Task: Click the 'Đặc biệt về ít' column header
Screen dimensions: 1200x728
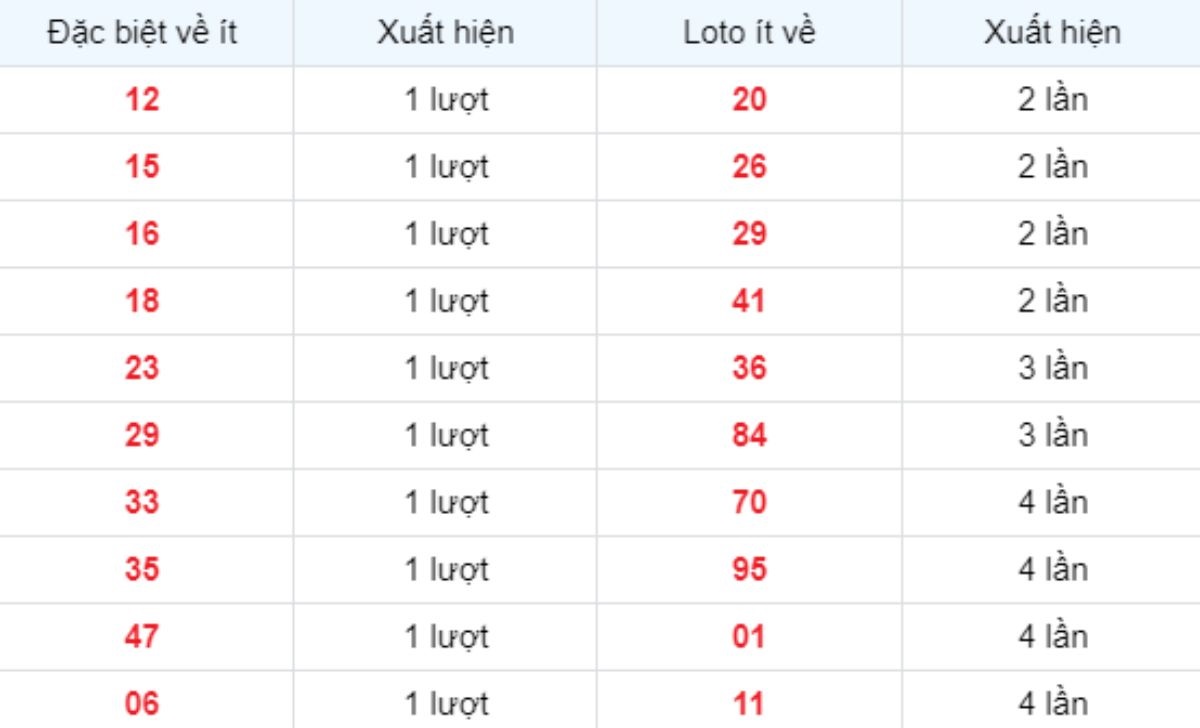Action: pyautogui.click(x=142, y=32)
